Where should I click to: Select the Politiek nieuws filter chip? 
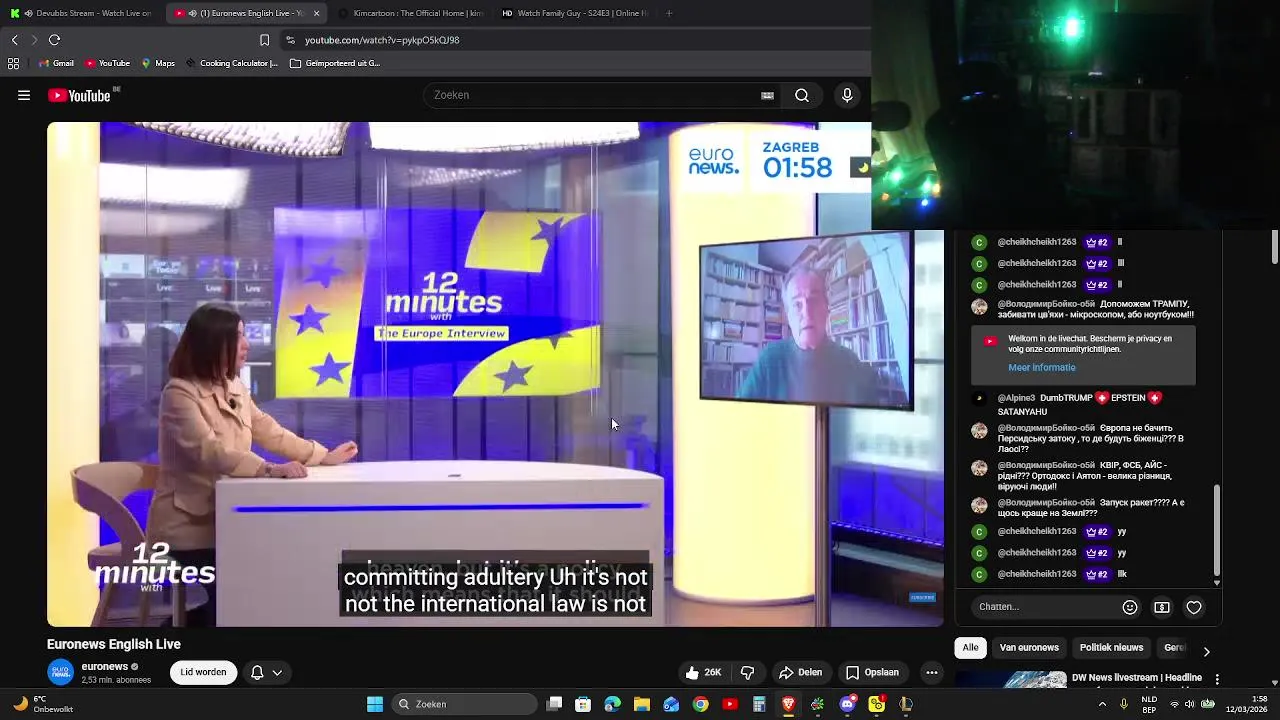[x=1111, y=648]
